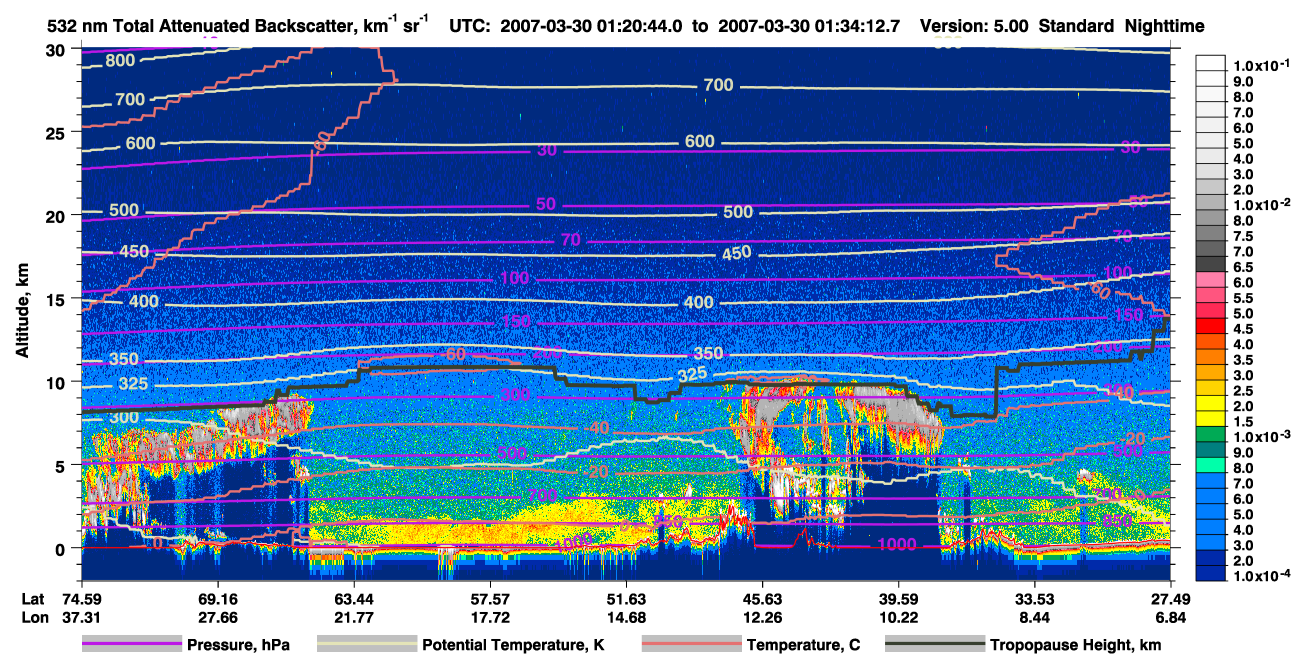The height and width of the screenshot is (667, 1300).
Task: Click the longitude value 10.22
Action: (x=898, y=617)
